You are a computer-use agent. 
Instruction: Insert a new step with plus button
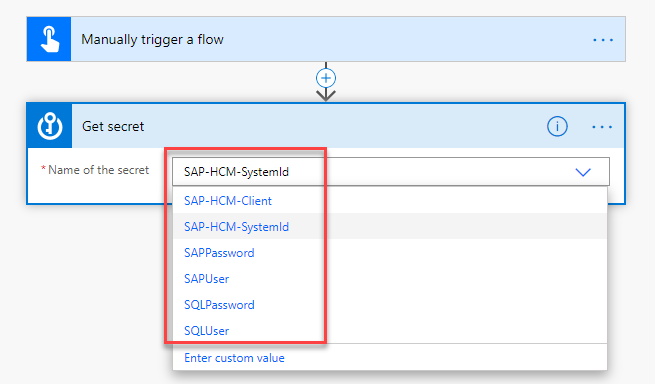(326, 78)
